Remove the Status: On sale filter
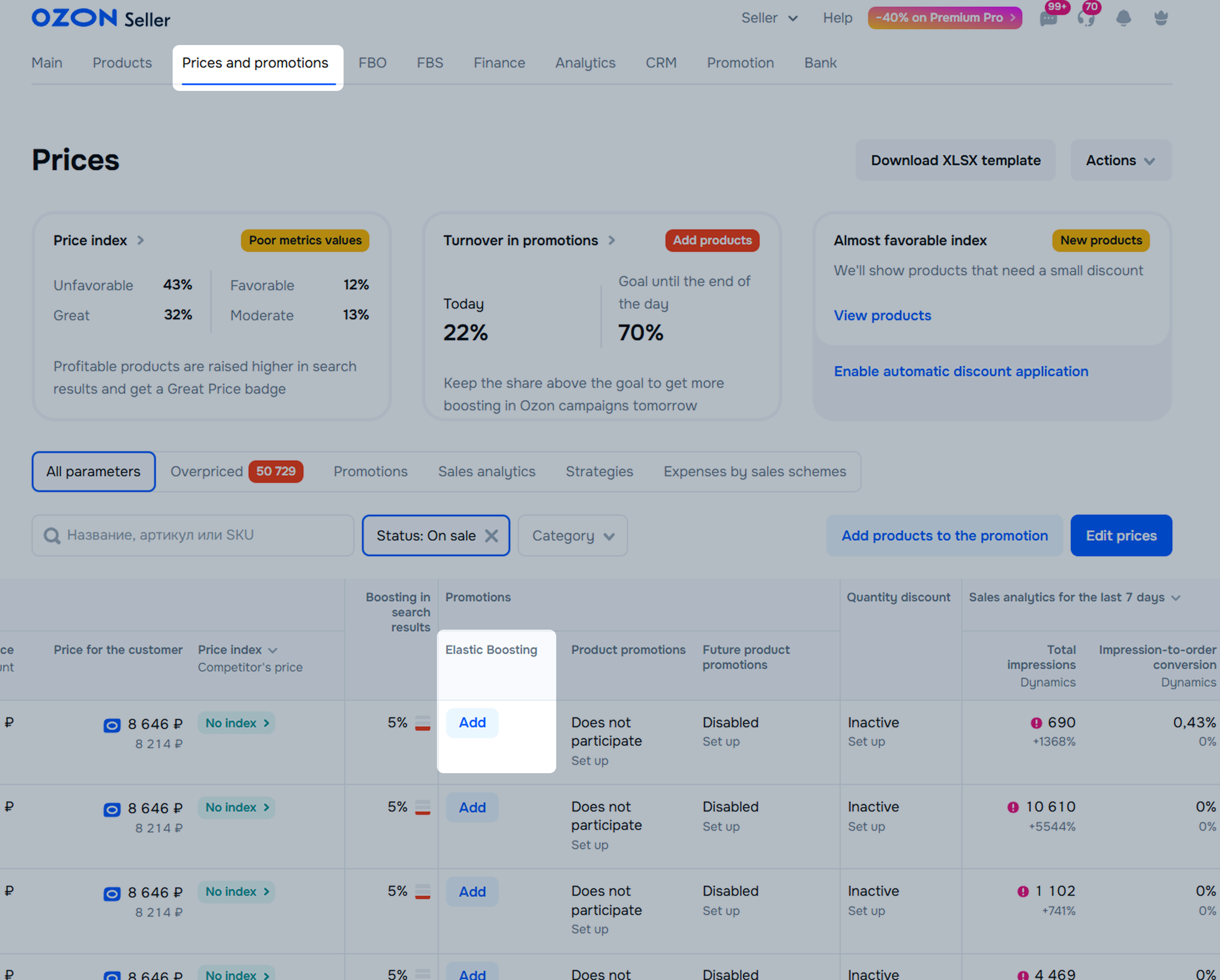Viewport: 1220px width, 980px height. coord(491,536)
